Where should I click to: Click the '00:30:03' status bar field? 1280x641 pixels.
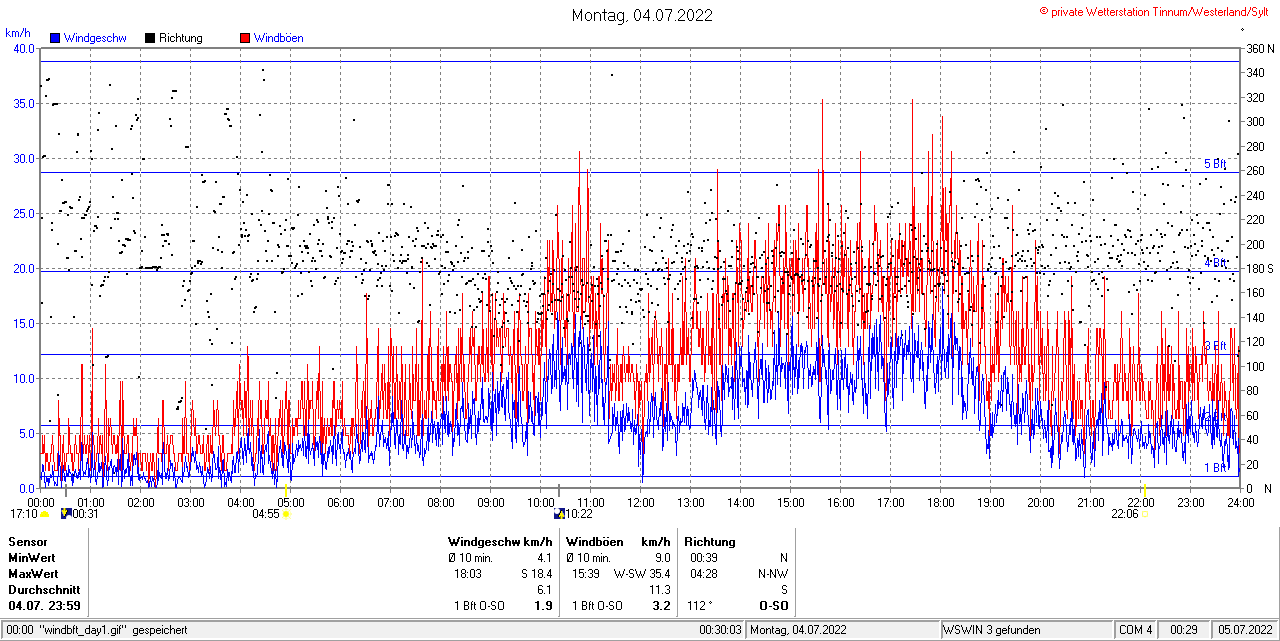coord(721,630)
